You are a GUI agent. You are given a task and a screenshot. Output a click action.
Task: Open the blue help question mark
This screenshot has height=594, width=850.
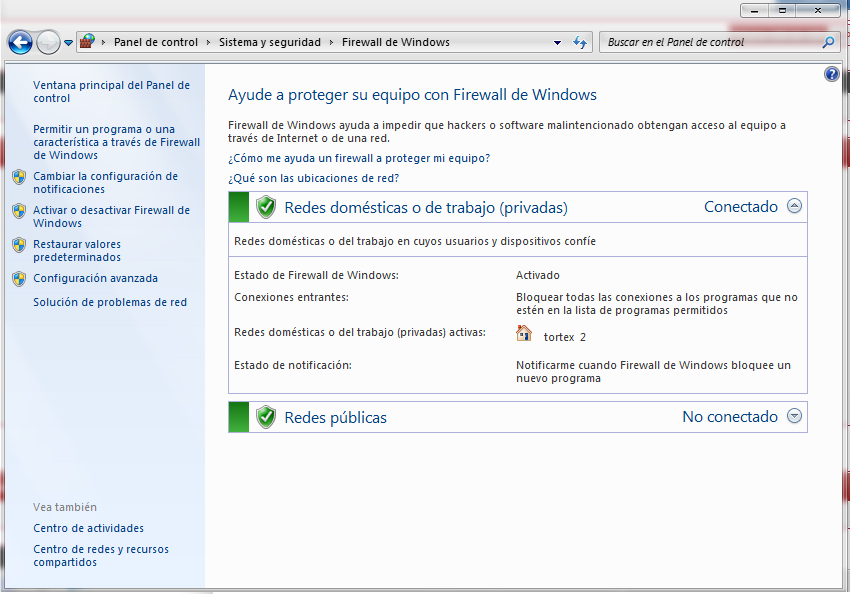(832, 74)
